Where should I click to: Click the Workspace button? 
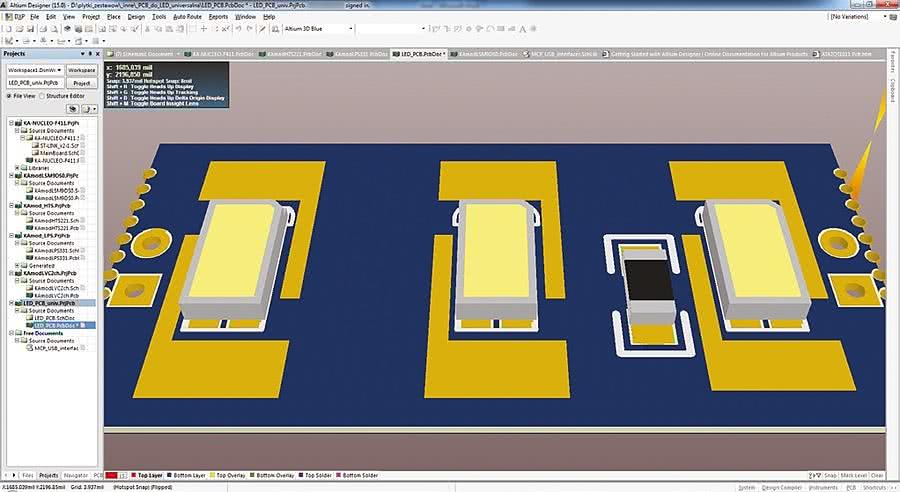coord(82,70)
